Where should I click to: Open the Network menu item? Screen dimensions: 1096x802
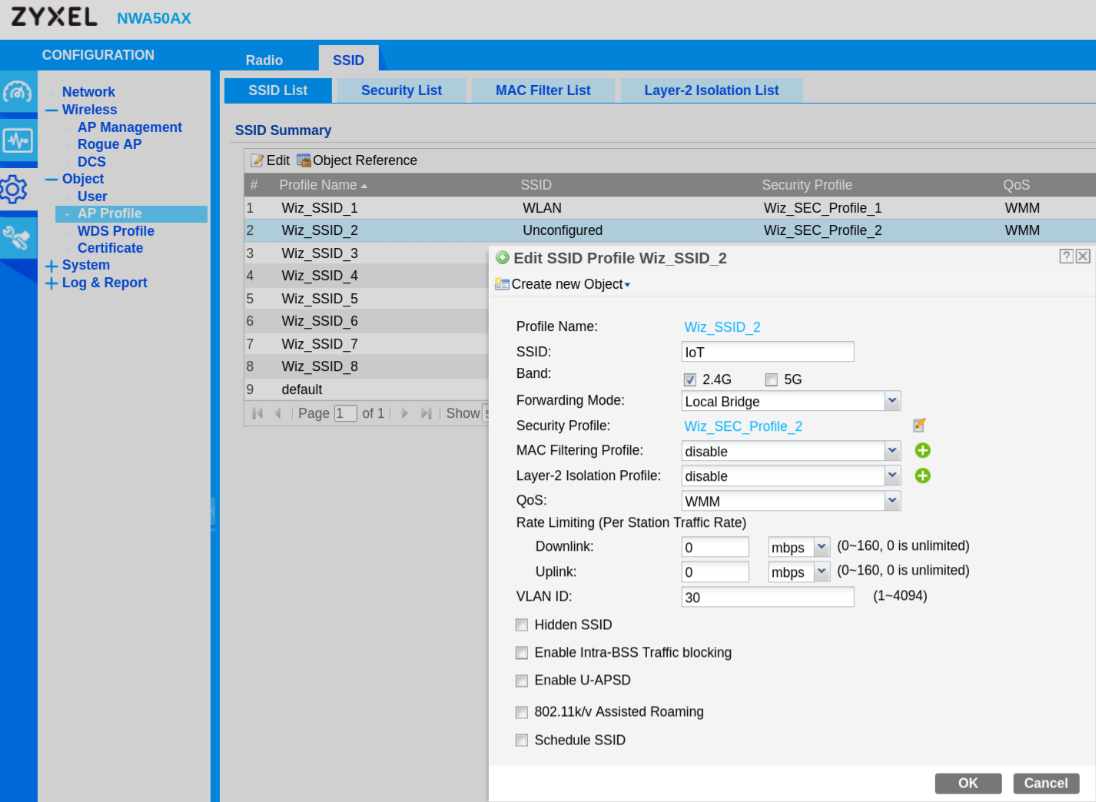[x=88, y=92]
